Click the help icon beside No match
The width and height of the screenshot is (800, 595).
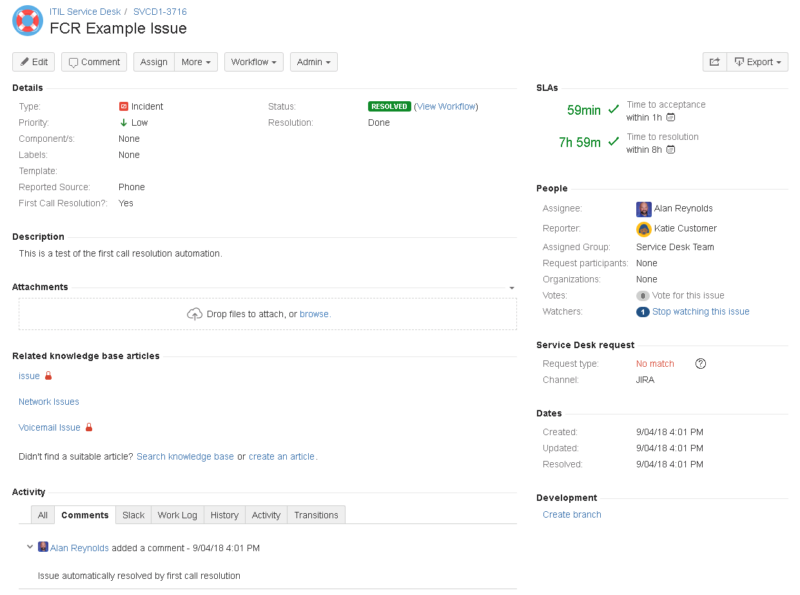click(x=700, y=364)
